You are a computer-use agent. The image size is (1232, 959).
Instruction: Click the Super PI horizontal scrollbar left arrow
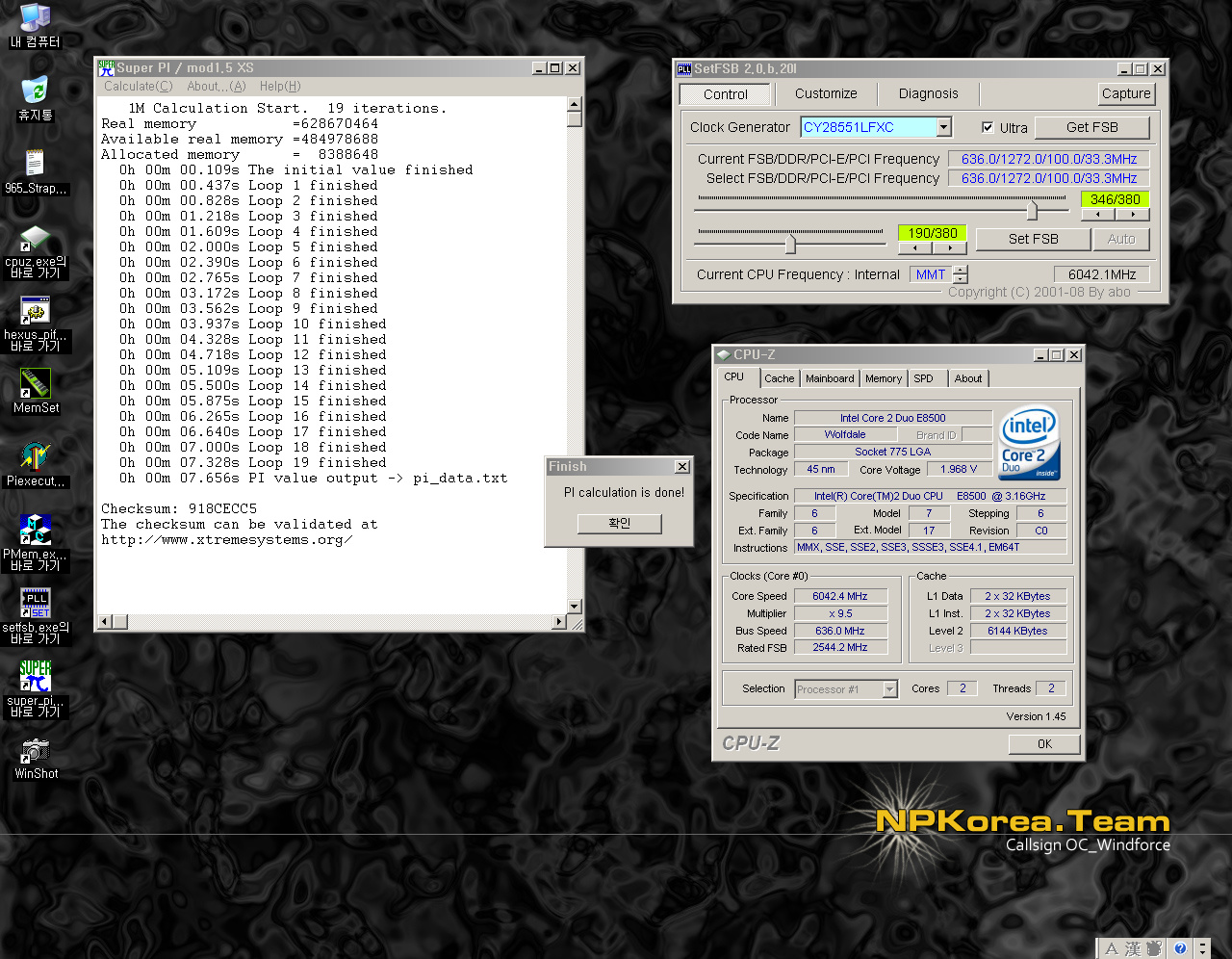[x=105, y=622]
